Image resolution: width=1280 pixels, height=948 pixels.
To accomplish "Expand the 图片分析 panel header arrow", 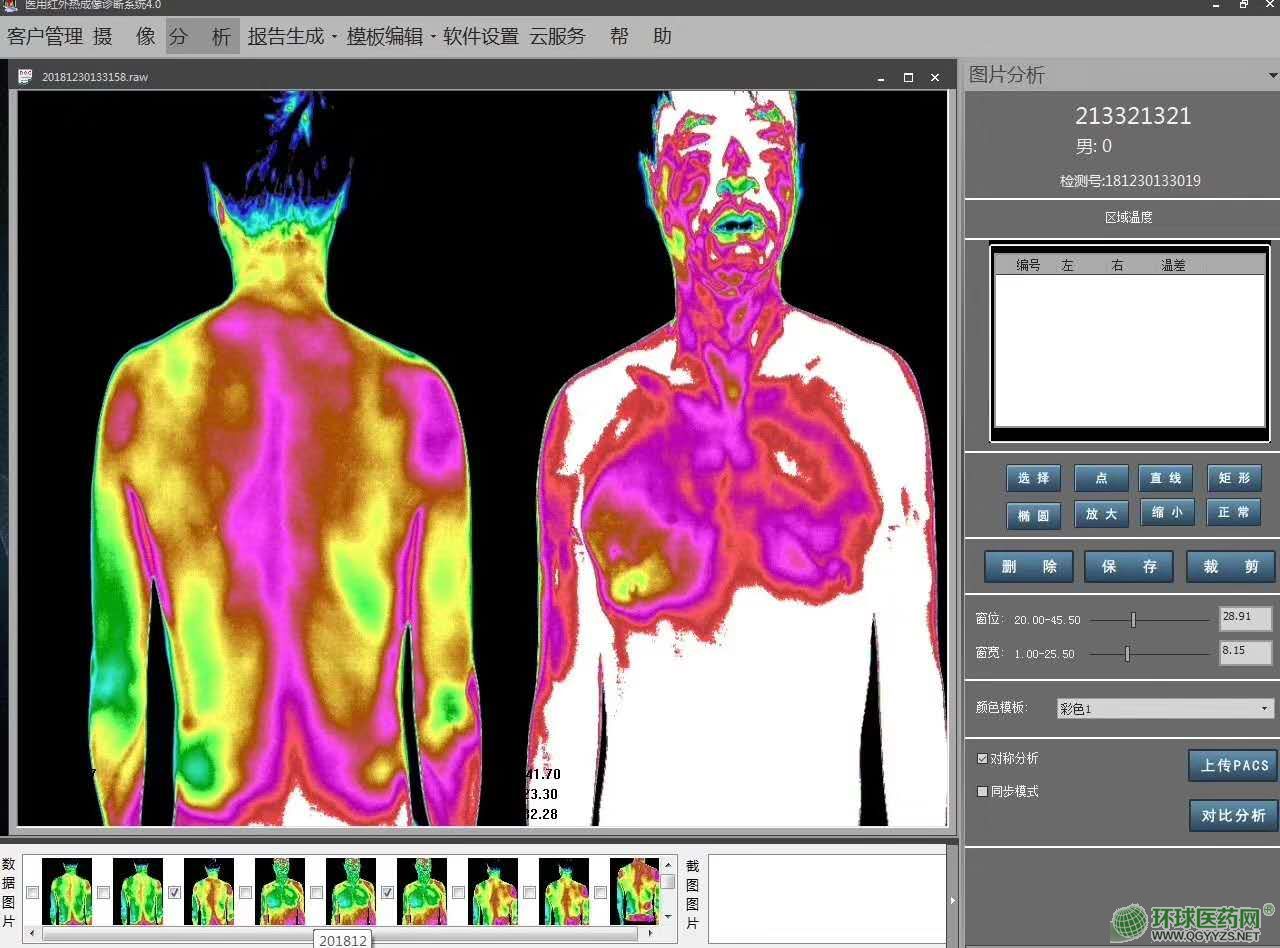I will [x=1272, y=76].
